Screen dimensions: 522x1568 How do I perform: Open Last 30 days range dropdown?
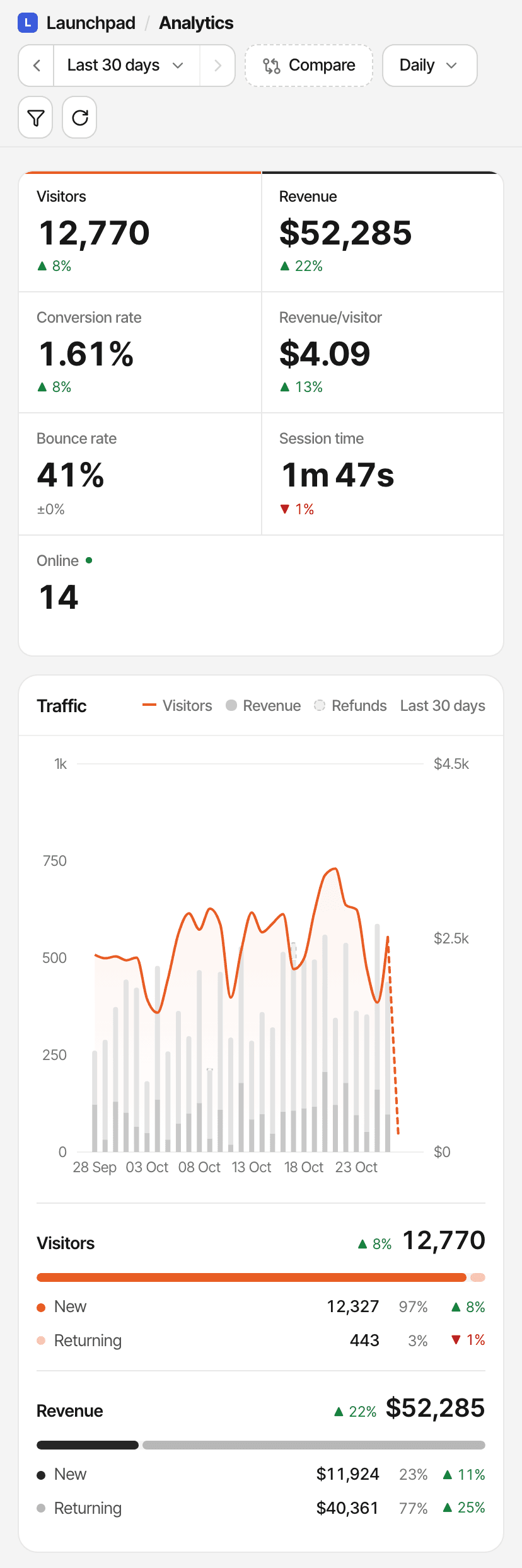pyautogui.click(x=127, y=66)
